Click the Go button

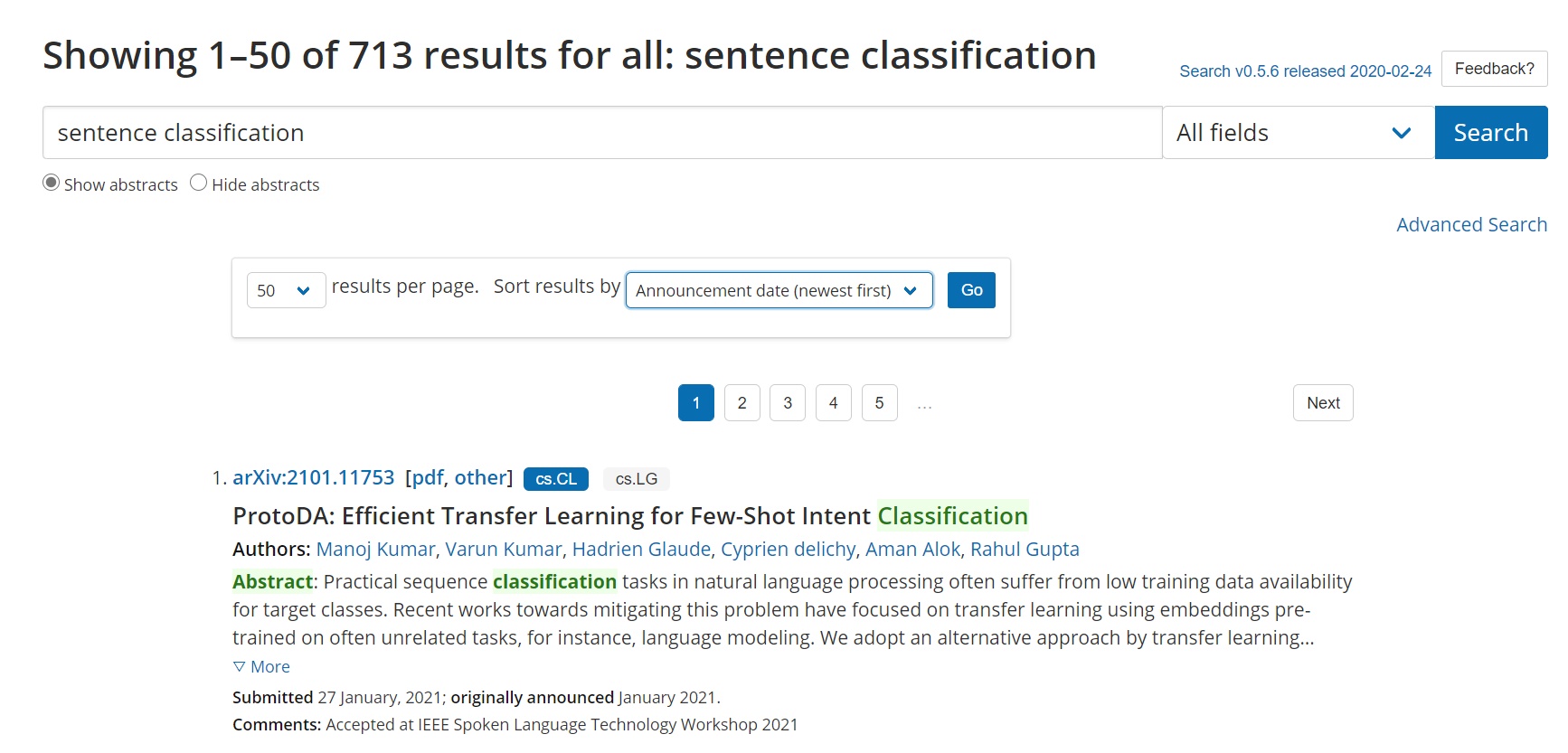click(x=971, y=290)
